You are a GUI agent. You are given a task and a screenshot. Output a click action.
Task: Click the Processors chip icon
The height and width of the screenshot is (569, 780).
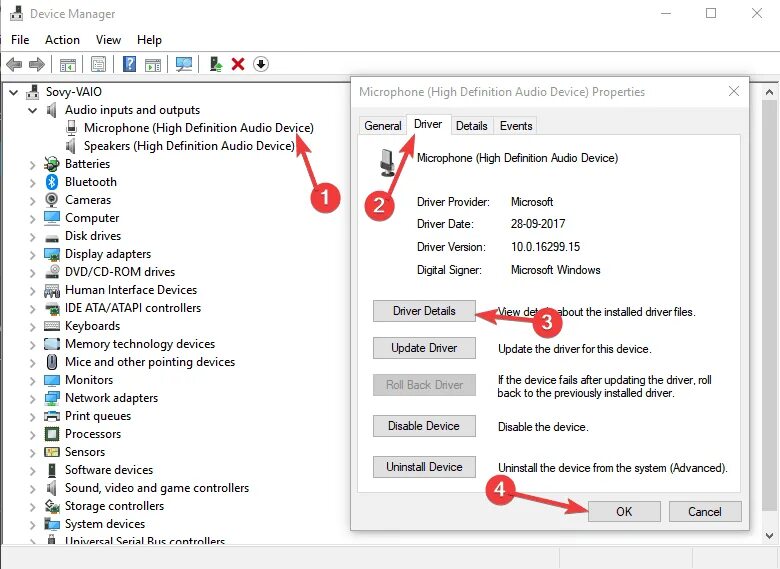click(52, 434)
